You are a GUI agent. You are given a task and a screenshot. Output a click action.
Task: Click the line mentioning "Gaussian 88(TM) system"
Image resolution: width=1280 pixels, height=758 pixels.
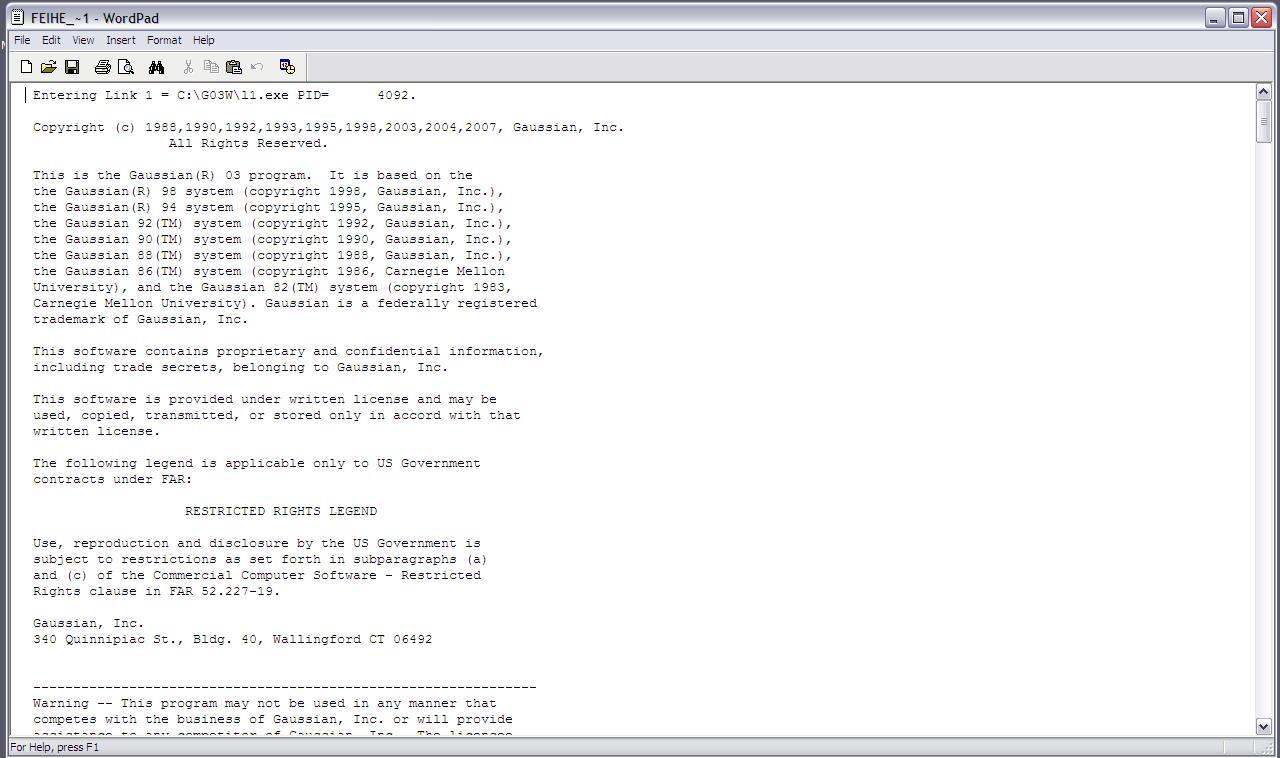click(272, 255)
